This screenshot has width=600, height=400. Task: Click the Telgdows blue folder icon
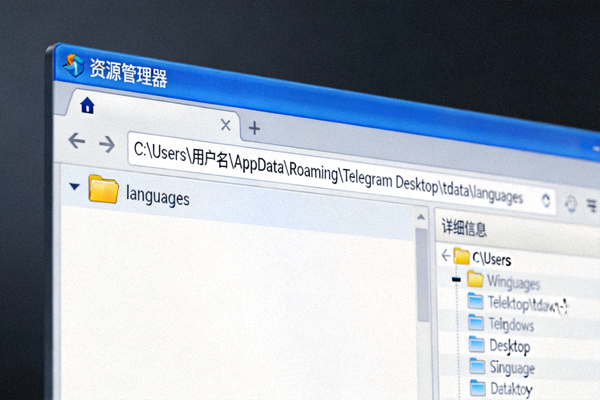(476, 322)
